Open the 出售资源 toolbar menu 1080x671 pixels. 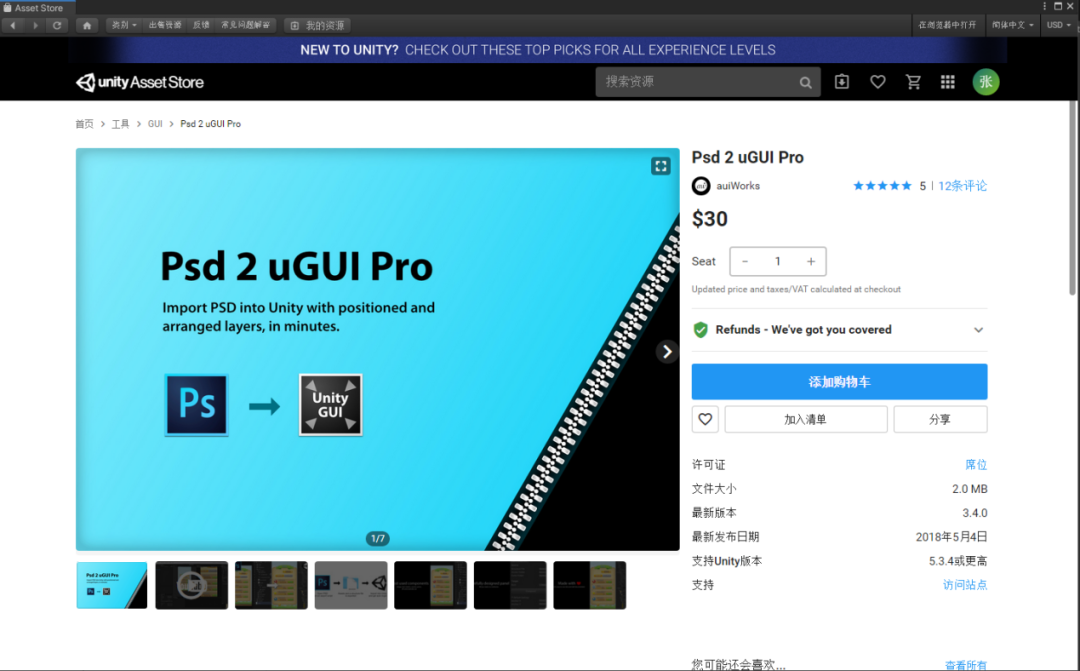(165, 25)
